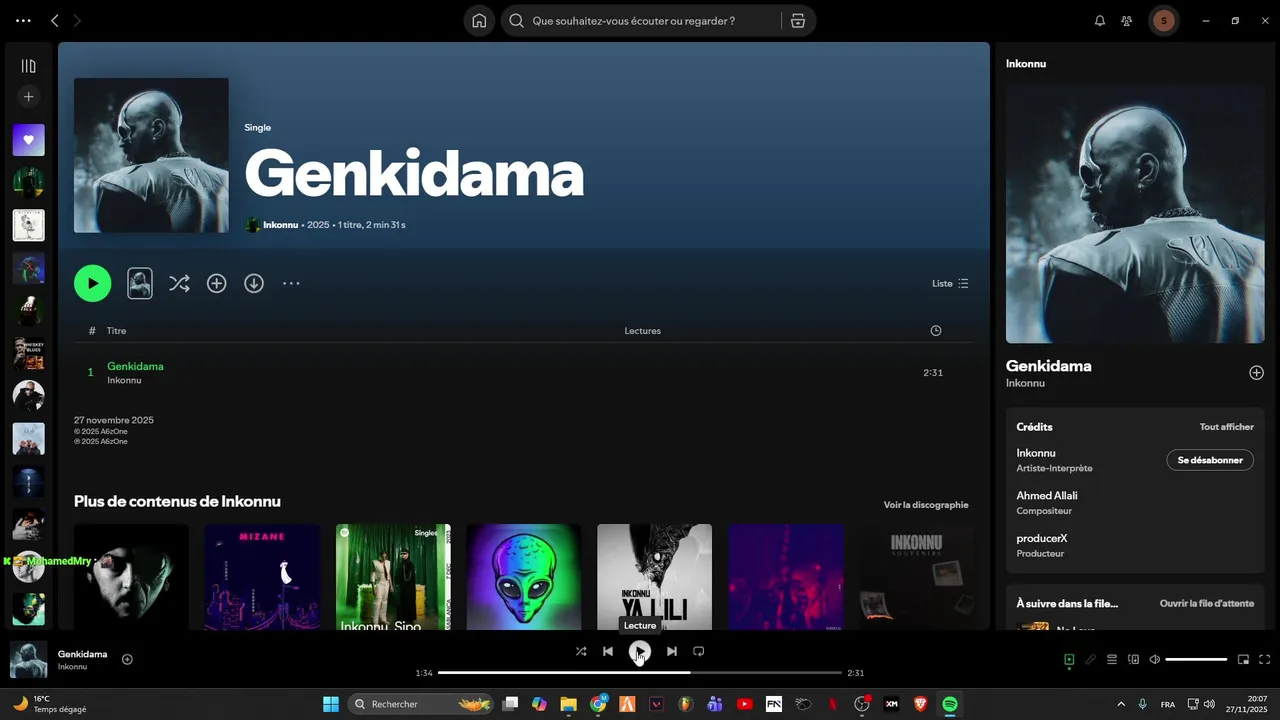Open the now-playing cover thumbnail bottom-left
The height and width of the screenshot is (720, 1280).
coord(29,660)
